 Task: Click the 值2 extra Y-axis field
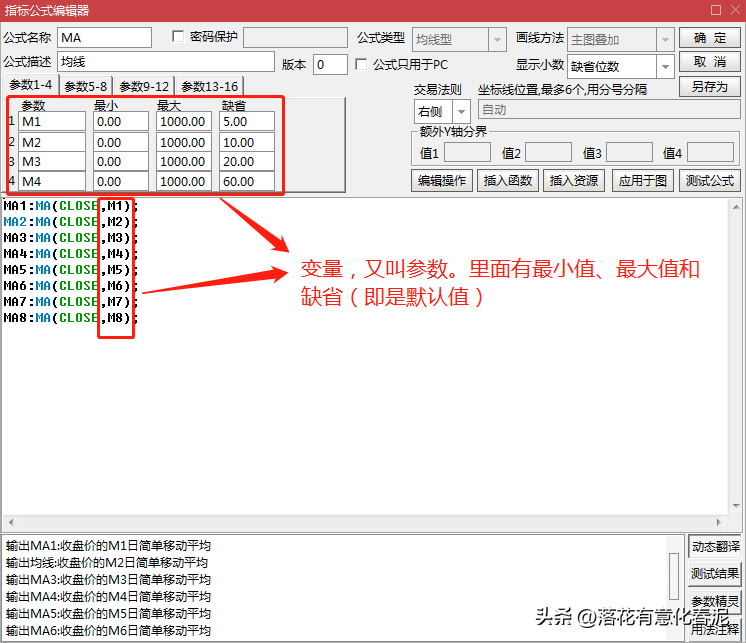tap(548, 152)
